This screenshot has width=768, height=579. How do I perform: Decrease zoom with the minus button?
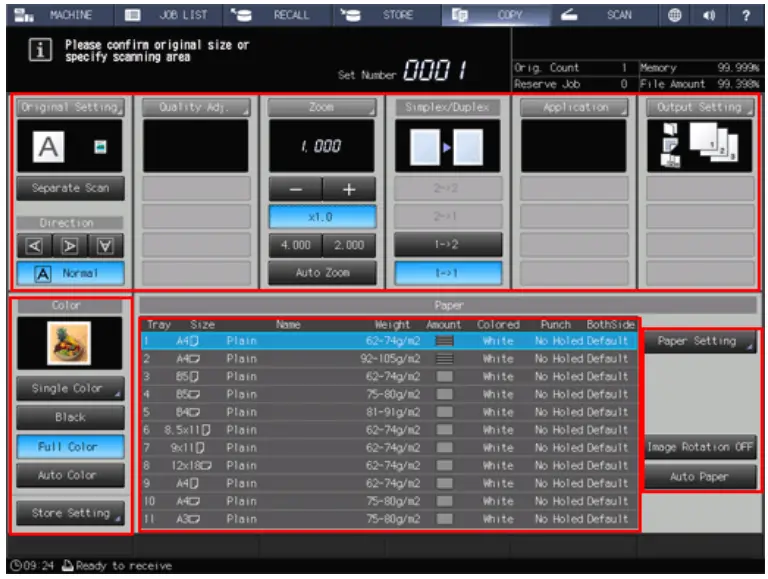point(295,189)
